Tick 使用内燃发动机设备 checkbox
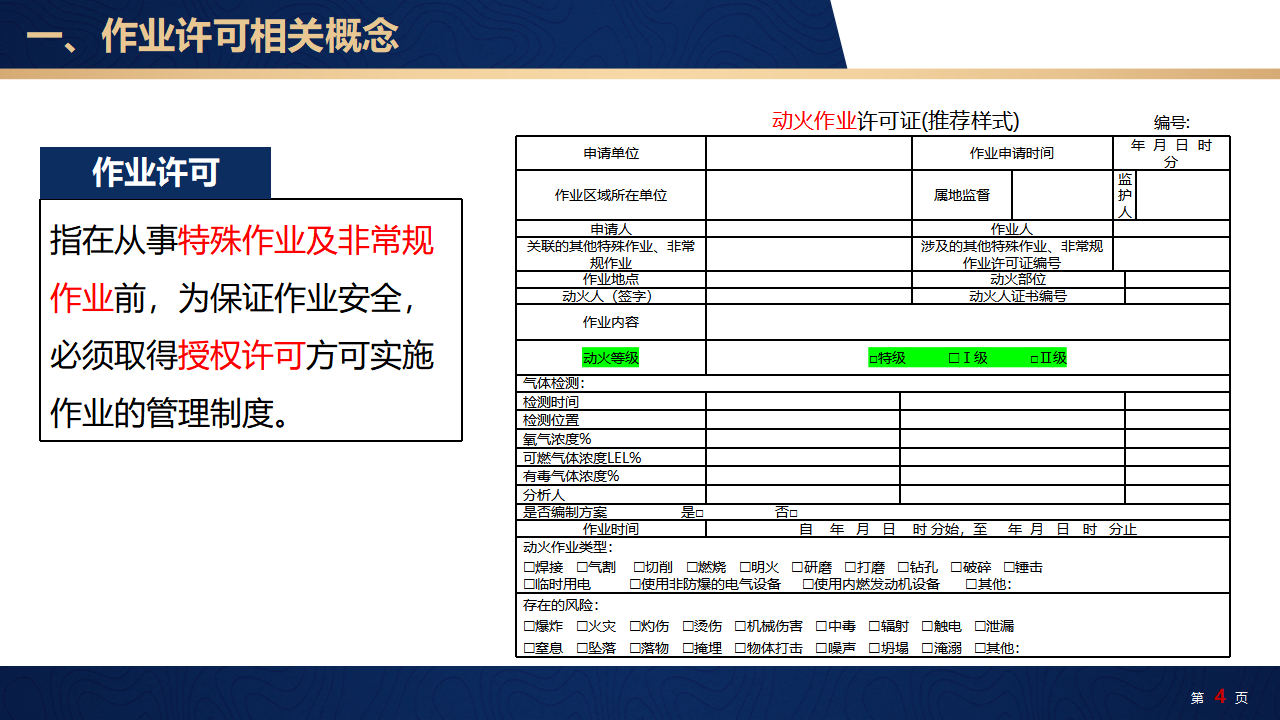 point(808,585)
